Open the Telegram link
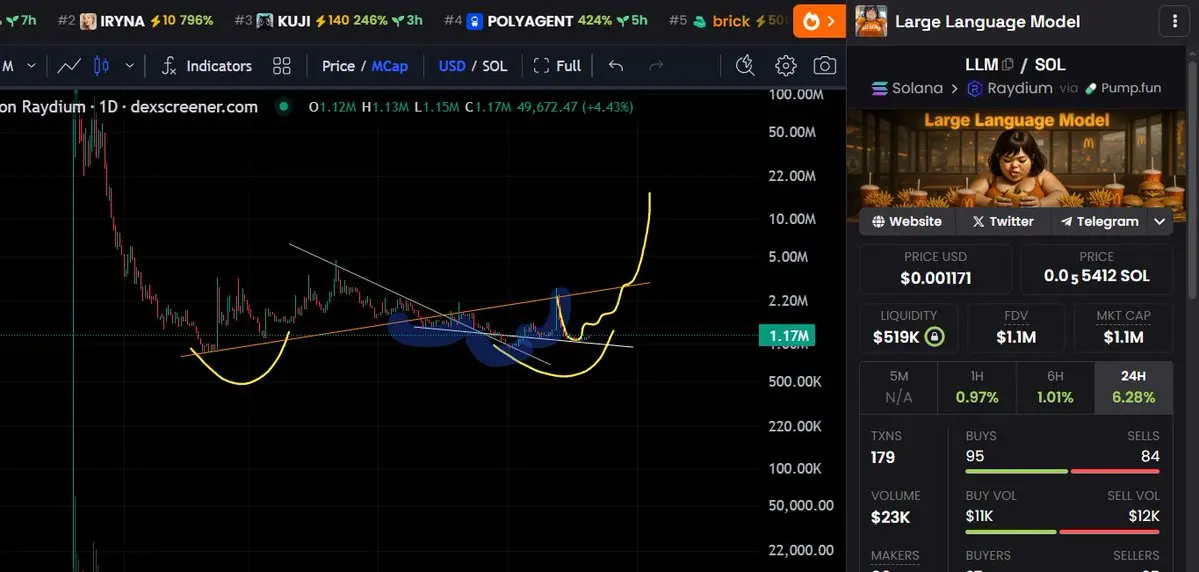 (1100, 222)
